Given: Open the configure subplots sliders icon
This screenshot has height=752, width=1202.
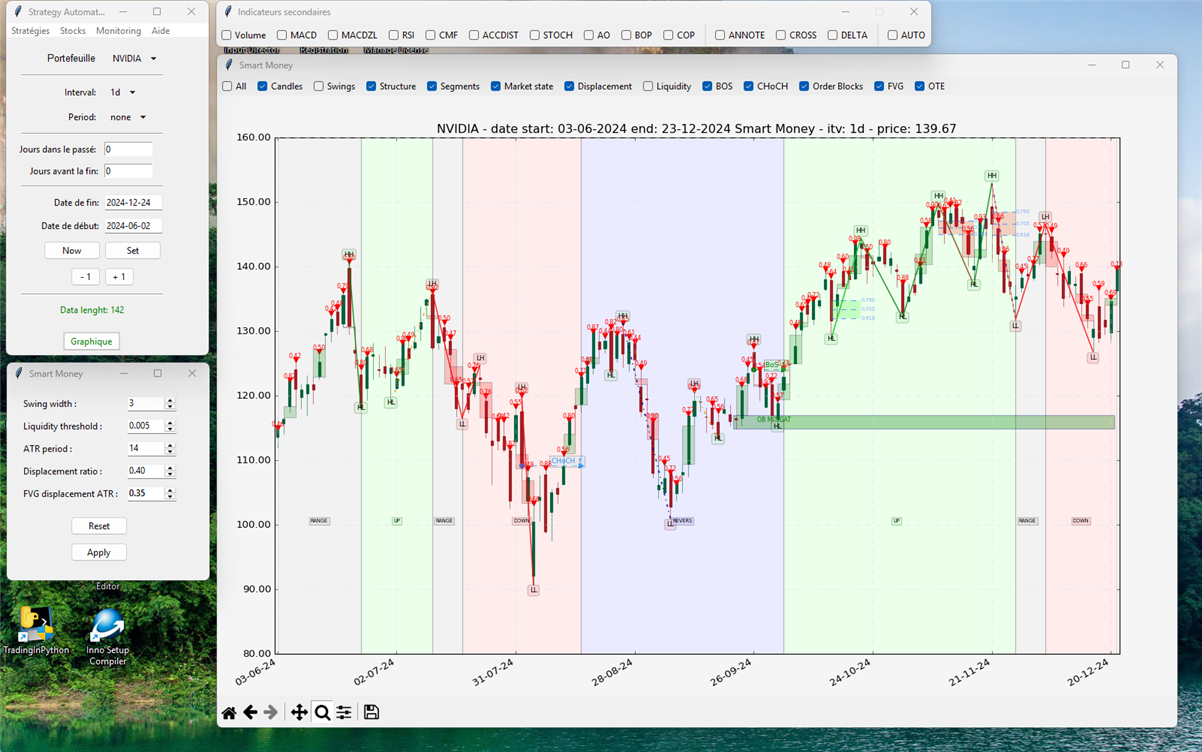Looking at the screenshot, I should pos(344,712).
